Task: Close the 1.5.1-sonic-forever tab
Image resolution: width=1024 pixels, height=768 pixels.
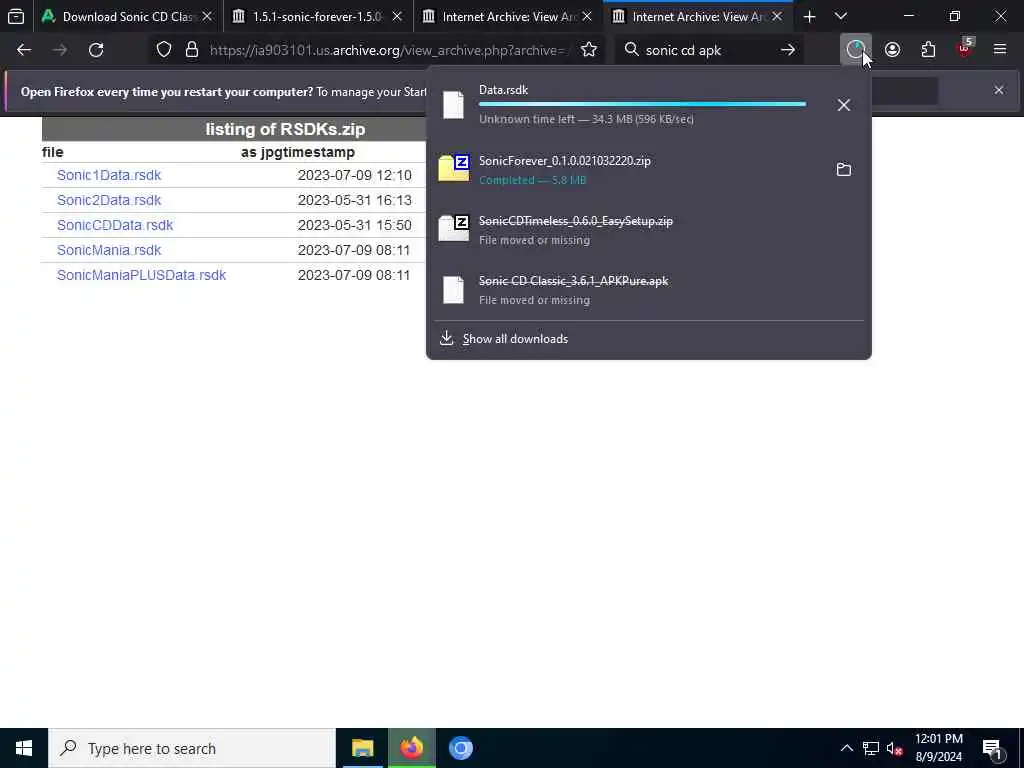Action: [x=397, y=17]
